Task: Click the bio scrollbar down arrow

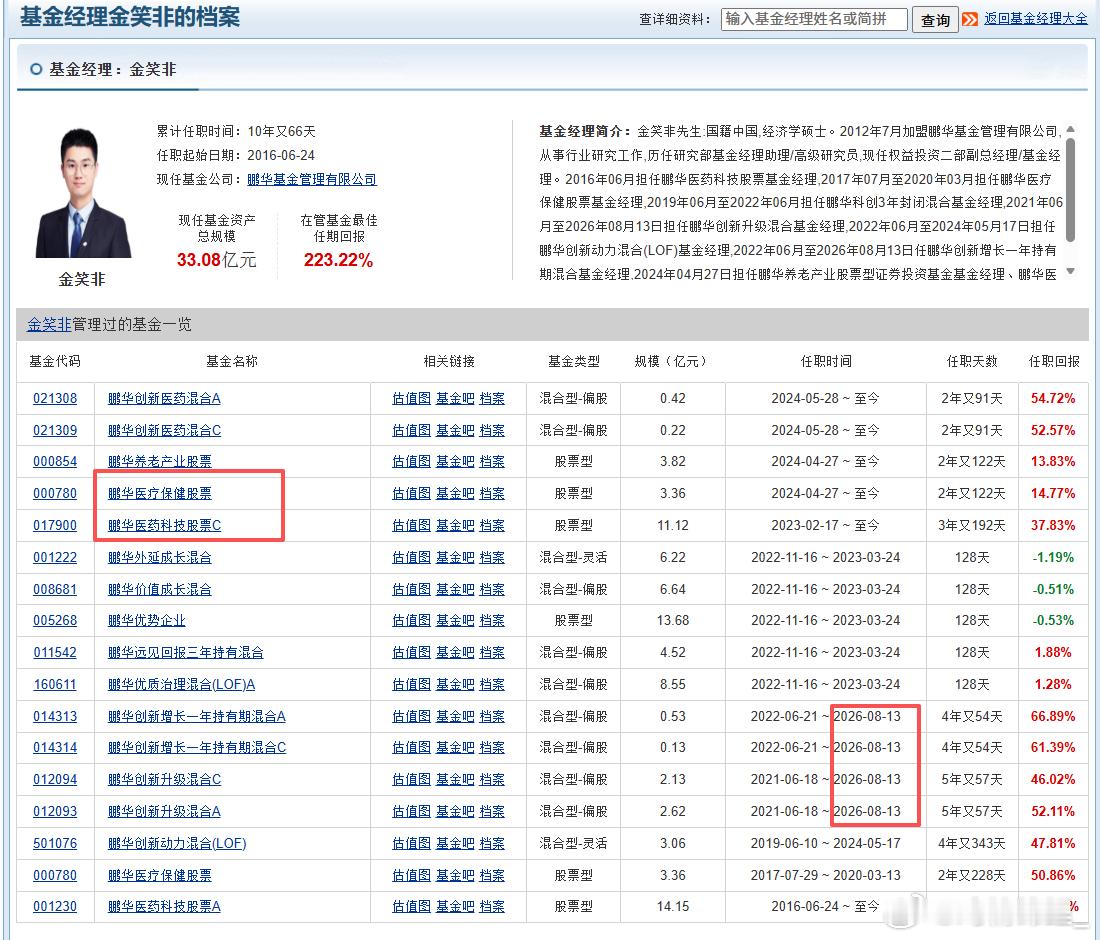Action: 1070,271
